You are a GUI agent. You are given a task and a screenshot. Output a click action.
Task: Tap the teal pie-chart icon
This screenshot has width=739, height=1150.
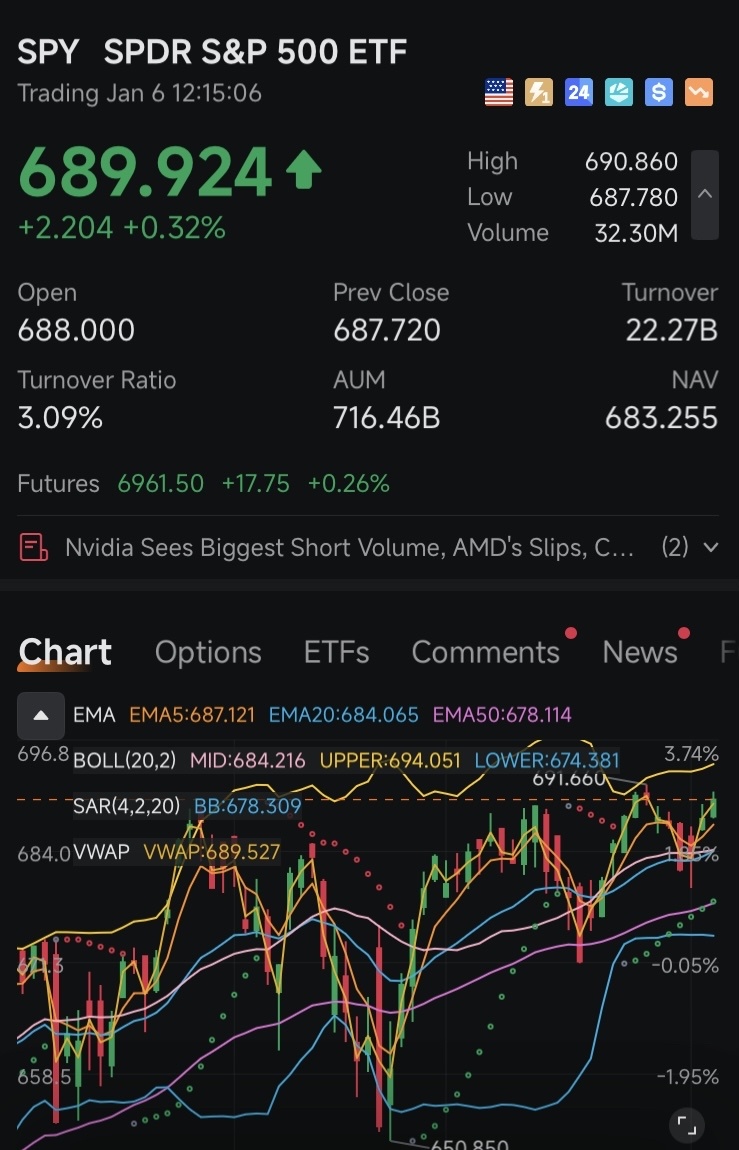[x=619, y=92]
